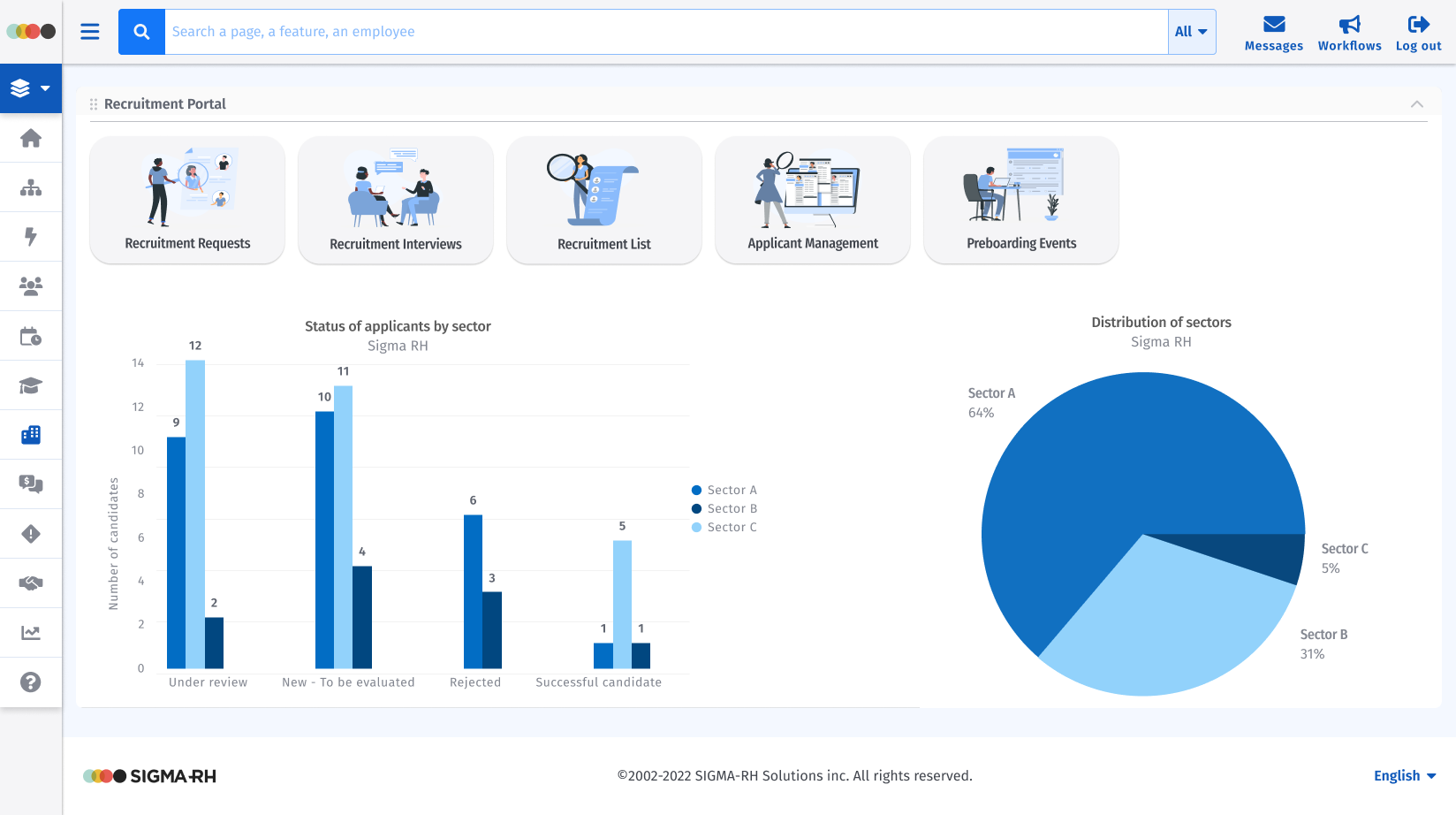Screen dimensions: 1456x815
Task: Click the Rejected Sector A bar showing 6
Action: point(474,592)
